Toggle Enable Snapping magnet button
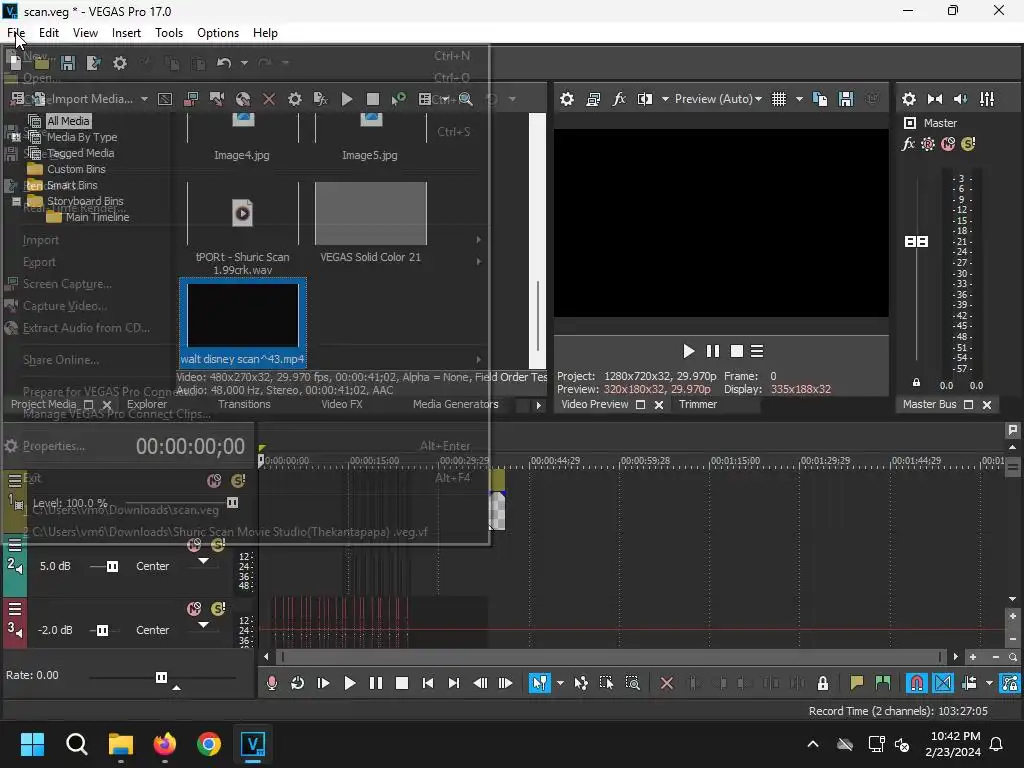This screenshot has width=1024, height=768. (917, 683)
